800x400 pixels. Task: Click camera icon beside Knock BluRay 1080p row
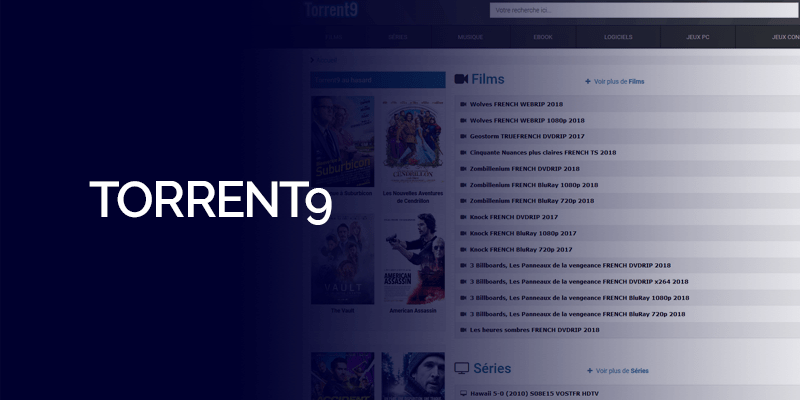pyautogui.click(x=463, y=234)
